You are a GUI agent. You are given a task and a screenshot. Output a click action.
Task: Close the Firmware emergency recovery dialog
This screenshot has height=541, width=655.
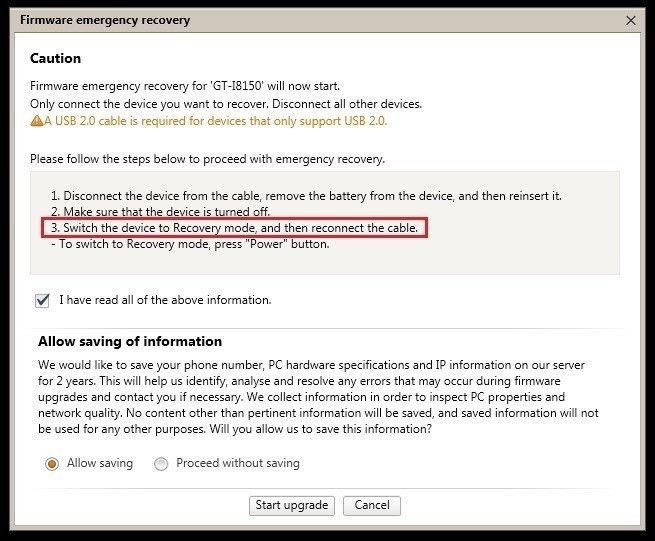click(630, 20)
